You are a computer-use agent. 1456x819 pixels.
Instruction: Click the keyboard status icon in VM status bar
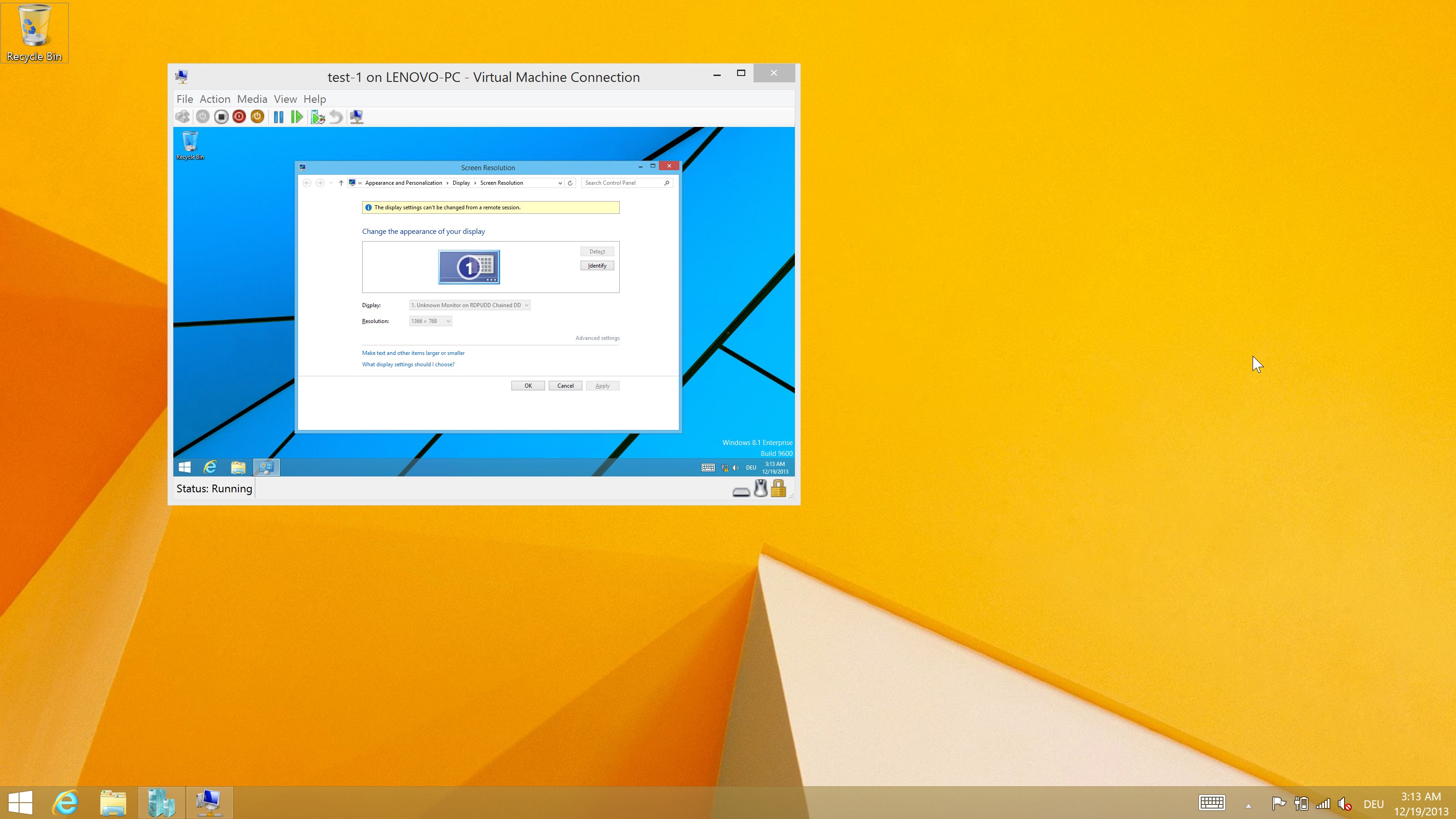[x=741, y=491]
